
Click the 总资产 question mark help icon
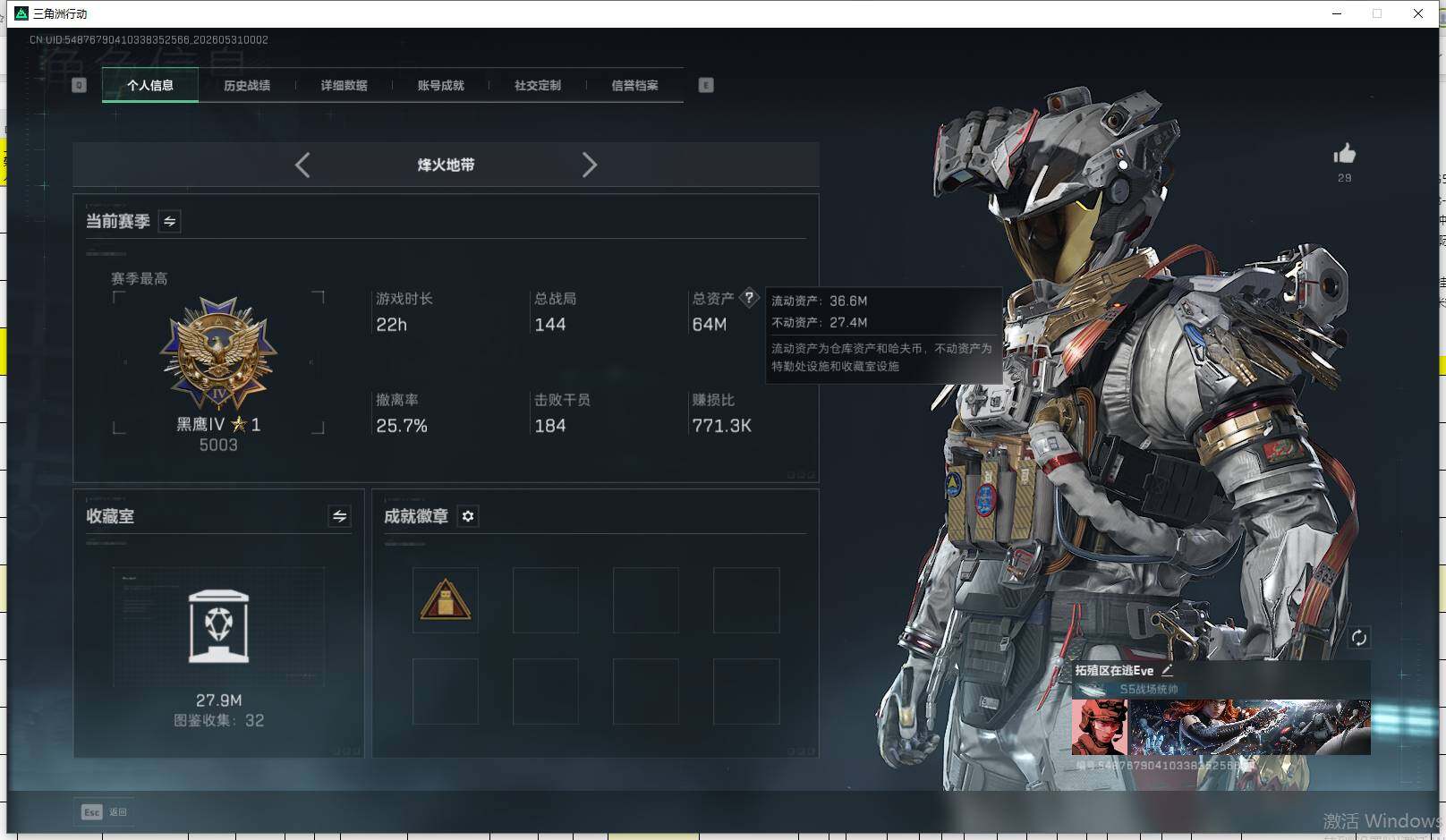click(x=749, y=298)
